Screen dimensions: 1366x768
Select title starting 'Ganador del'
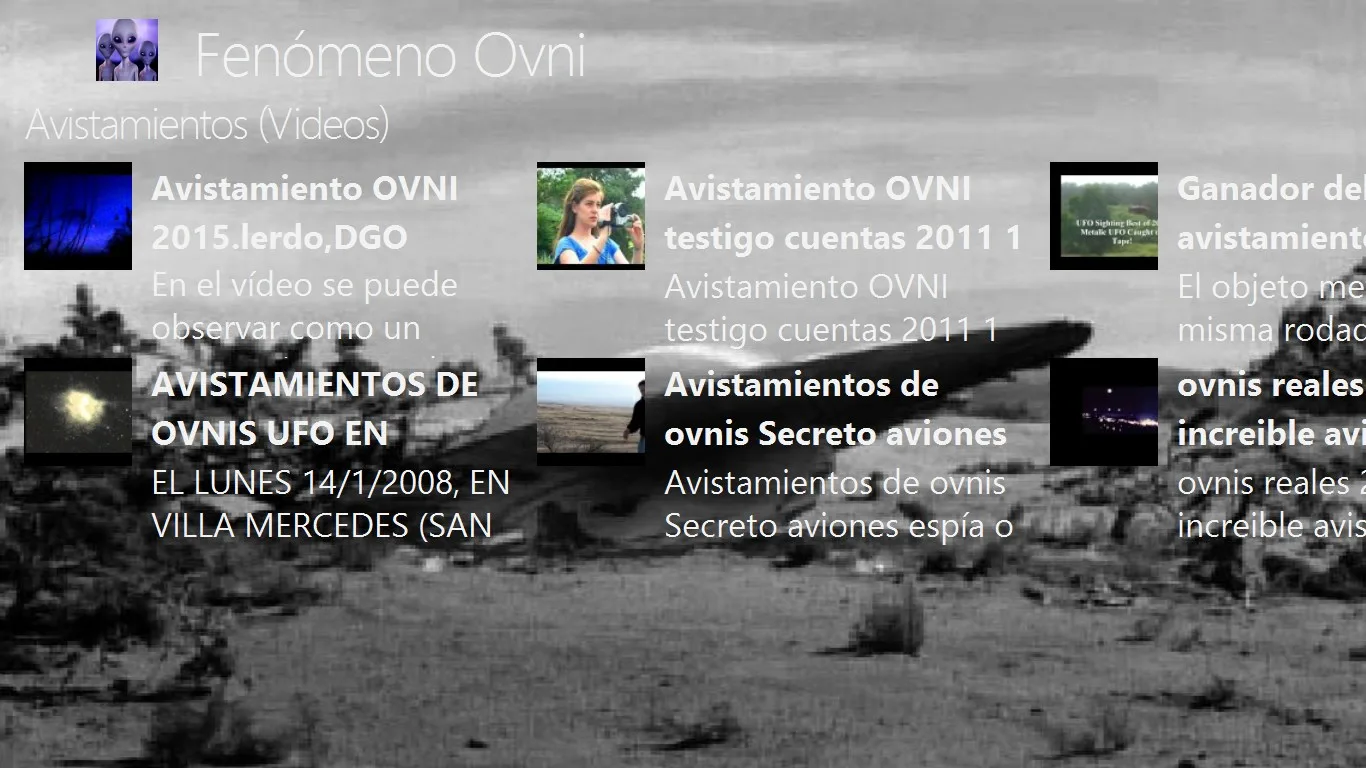[1272, 213]
